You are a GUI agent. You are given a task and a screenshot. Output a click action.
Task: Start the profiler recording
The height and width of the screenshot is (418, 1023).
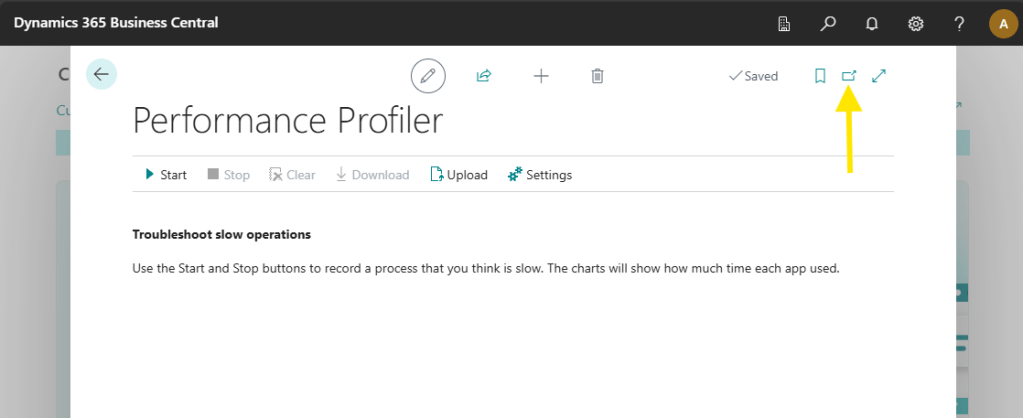[x=165, y=175]
